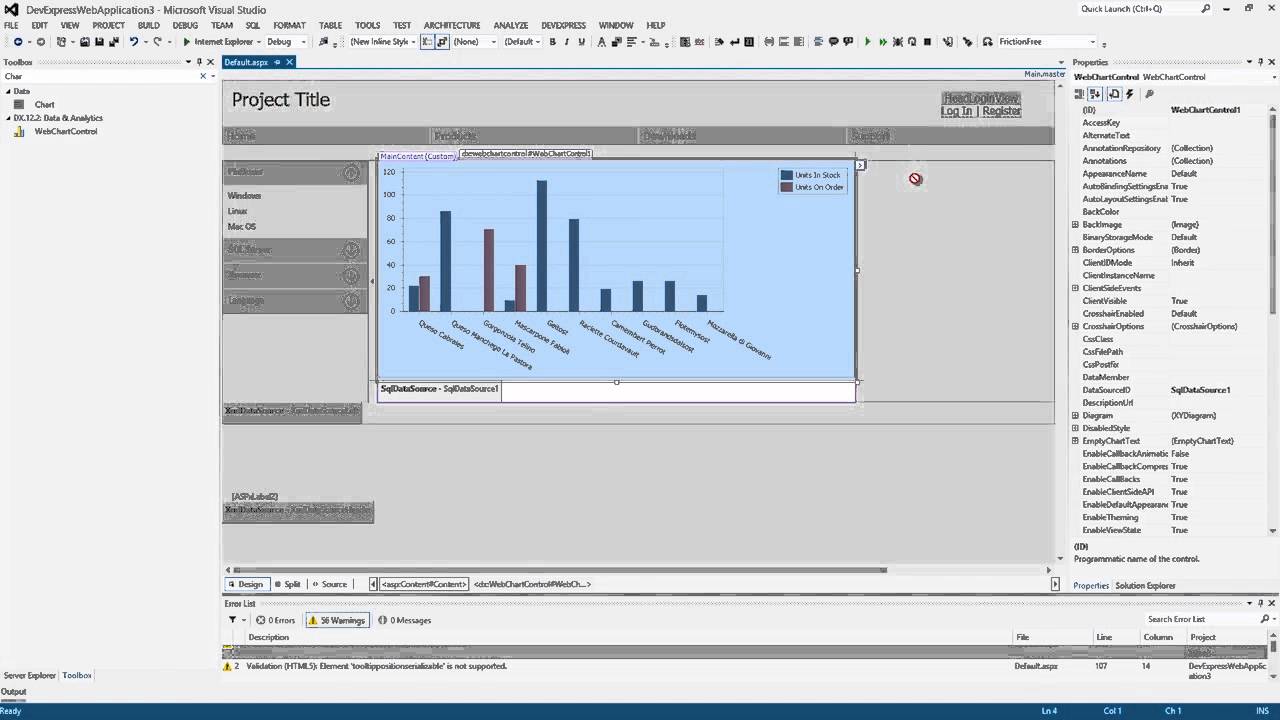Show properties in Categorized view
The width and height of the screenshot is (1280, 720).
(1080, 94)
